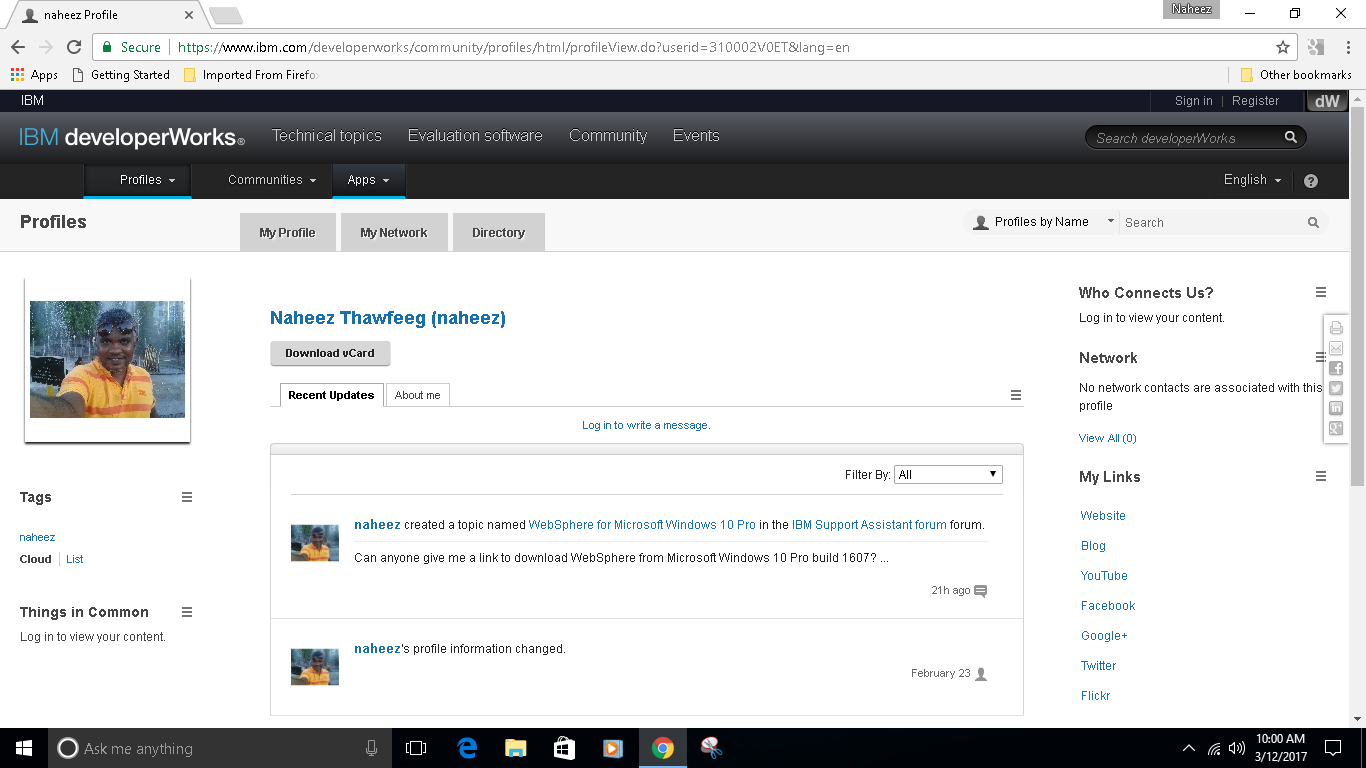Open the YouTube link under My Links
Image resolution: width=1366 pixels, height=768 pixels.
pyautogui.click(x=1104, y=576)
